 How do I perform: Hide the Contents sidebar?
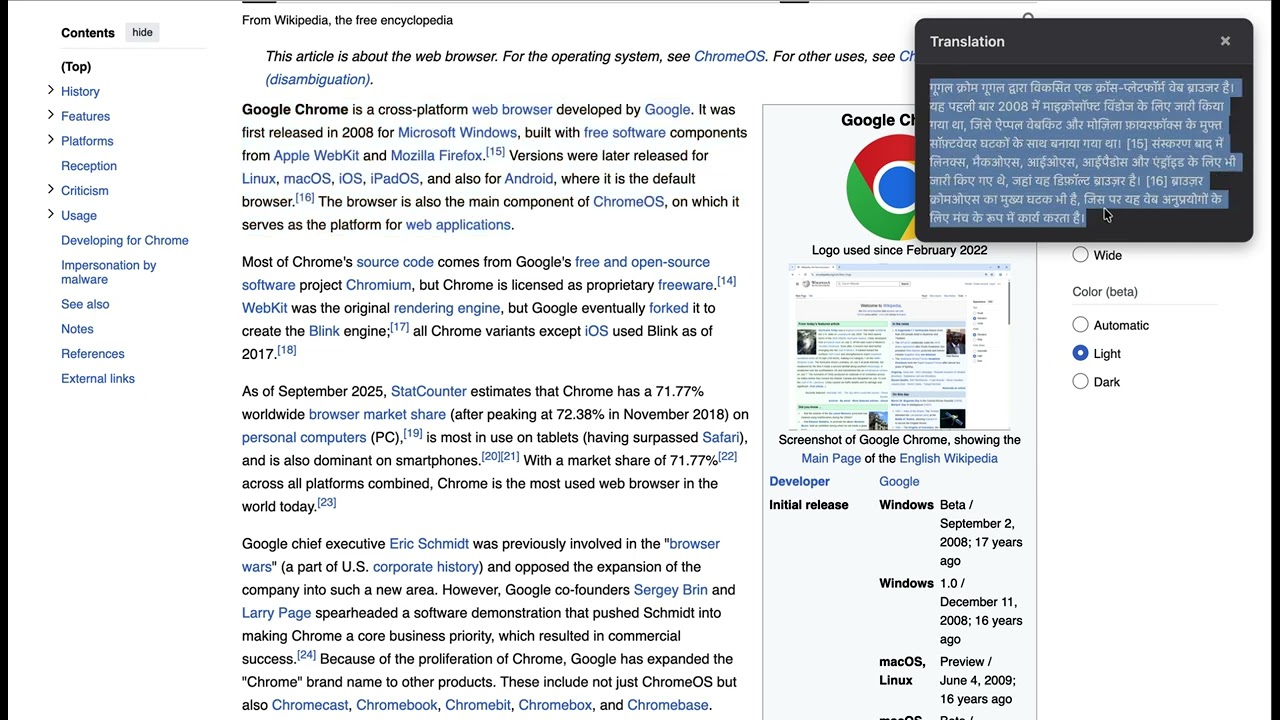click(143, 33)
